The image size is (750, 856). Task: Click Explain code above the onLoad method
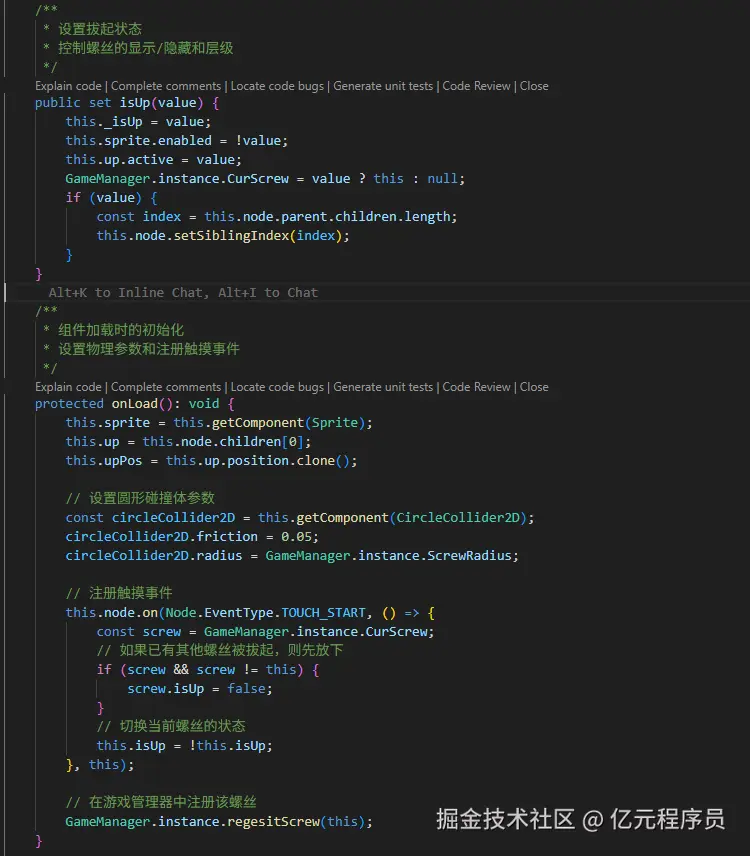[x=68, y=387]
